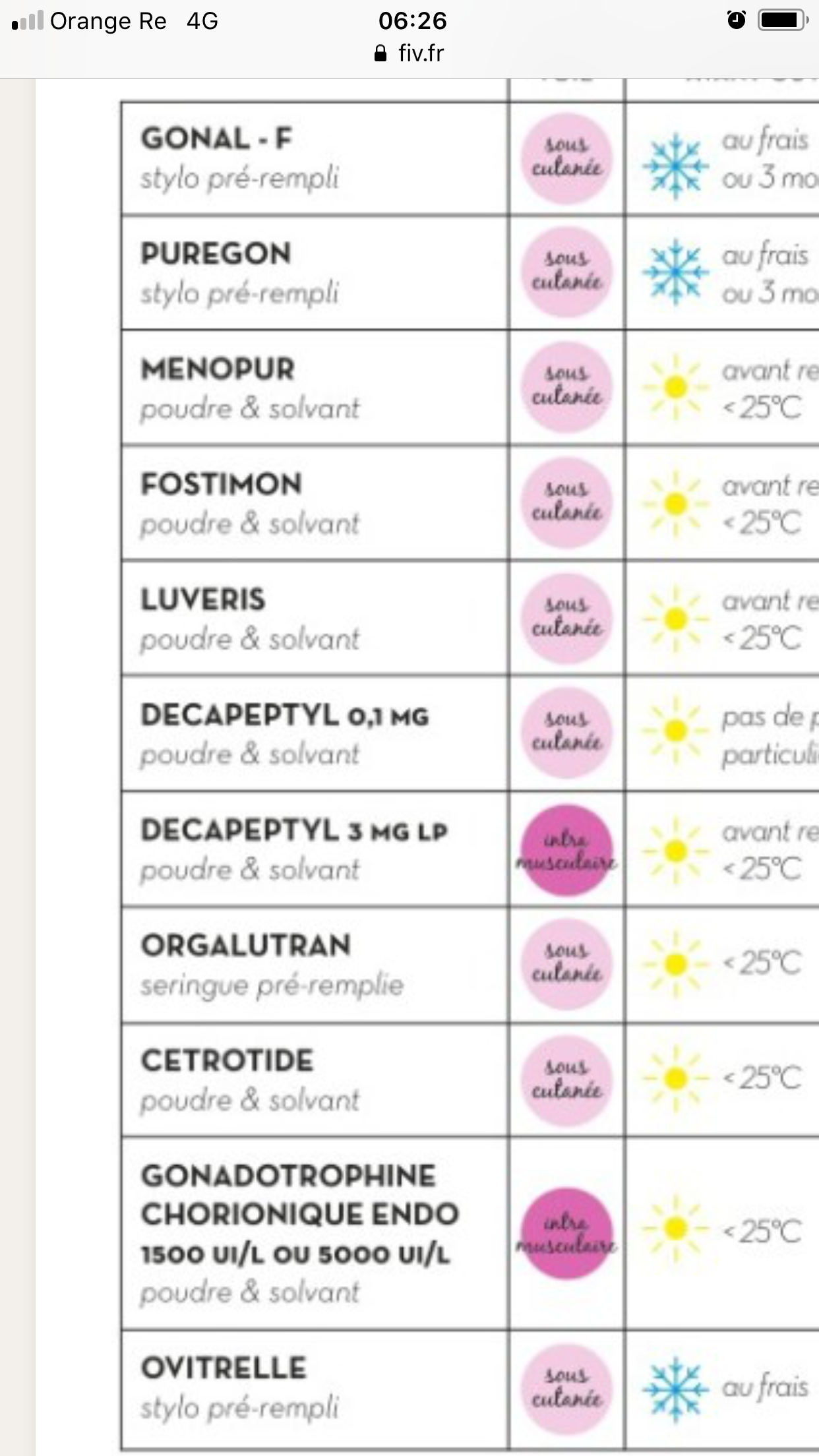Tap the dark pink intra musculaire badge for Decapeptyl 3 mg
This screenshot has width=819, height=1456.
(x=566, y=850)
